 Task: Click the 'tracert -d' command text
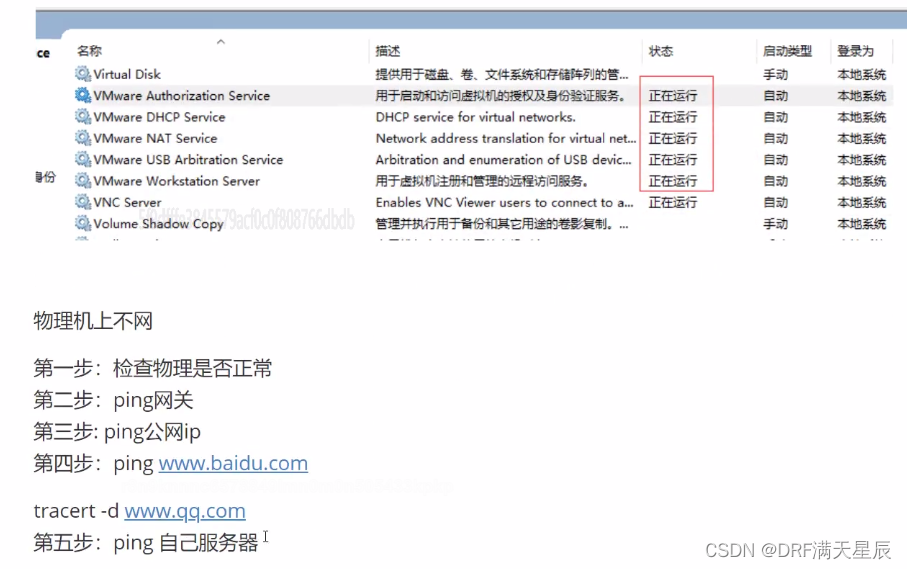click(x=76, y=511)
